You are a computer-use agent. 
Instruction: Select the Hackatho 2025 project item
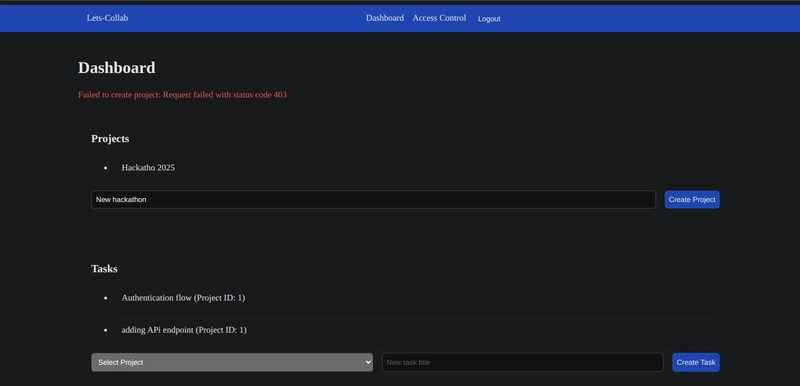click(x=148, y=168)
